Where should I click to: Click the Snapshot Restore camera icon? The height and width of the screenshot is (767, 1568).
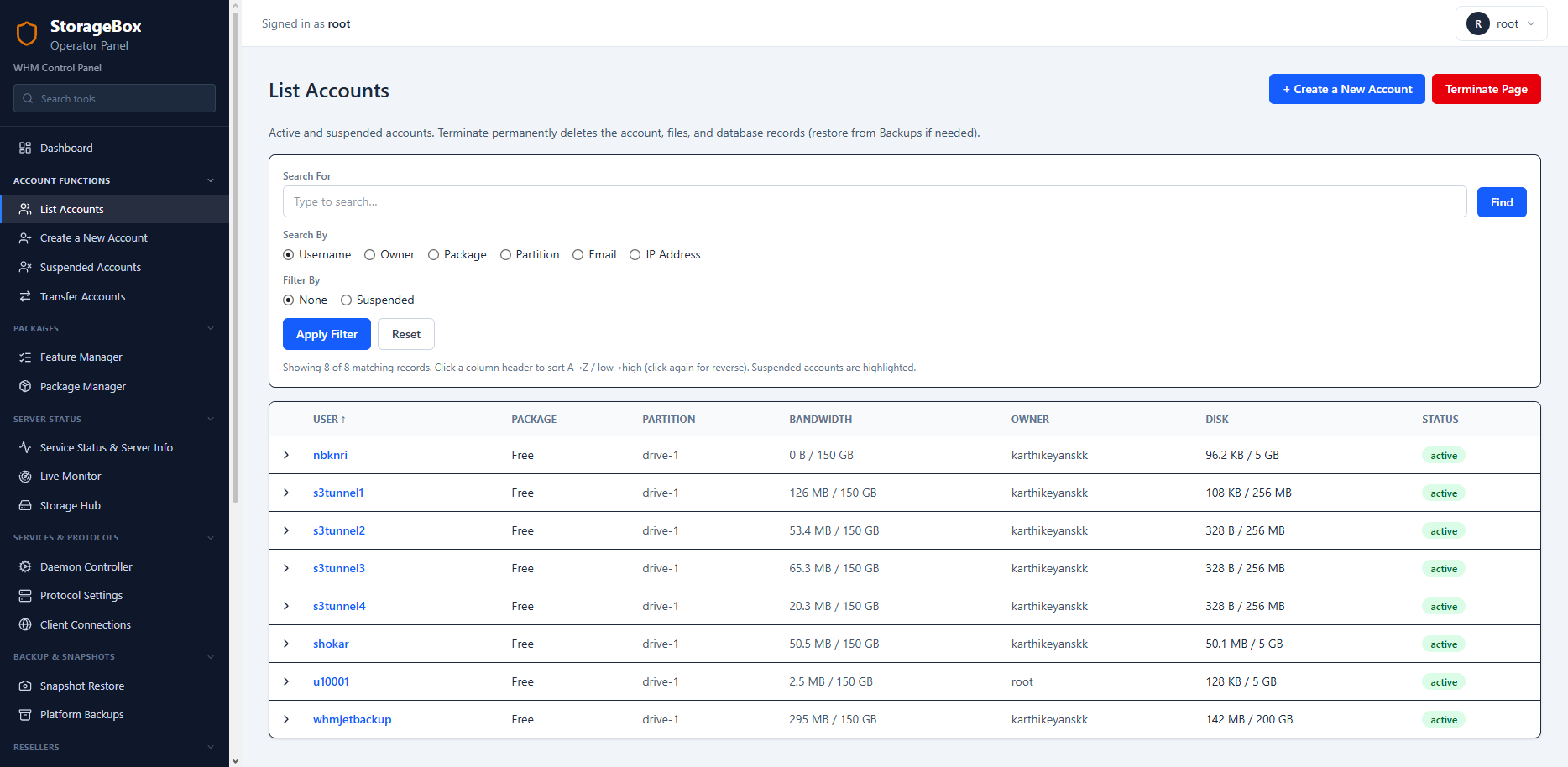pyautogui.click(x=25, y=686)
